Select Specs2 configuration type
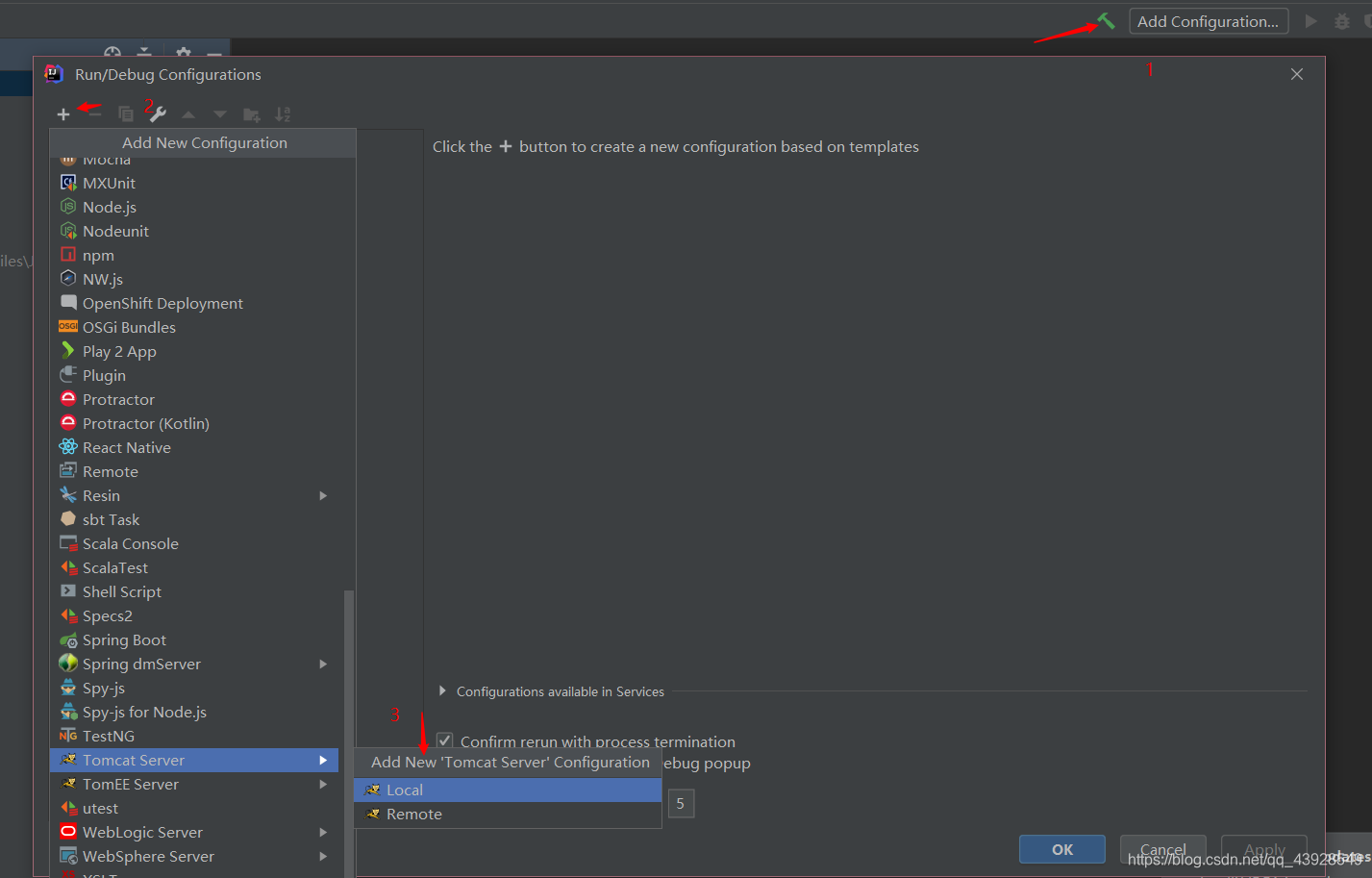 pos(194,615)
